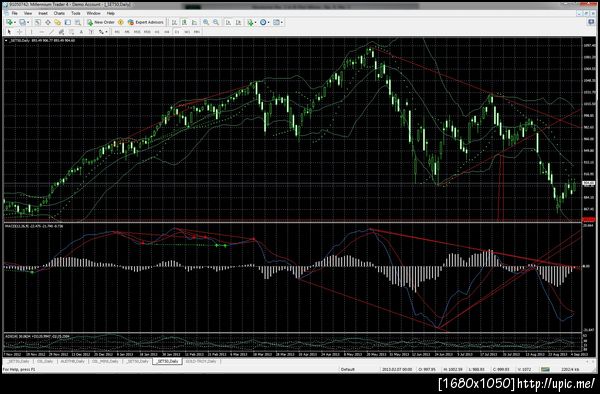Select the Crosshair tool
This screenshot has height=394, width=600.
pyautogui.click(x=20, y=32)
